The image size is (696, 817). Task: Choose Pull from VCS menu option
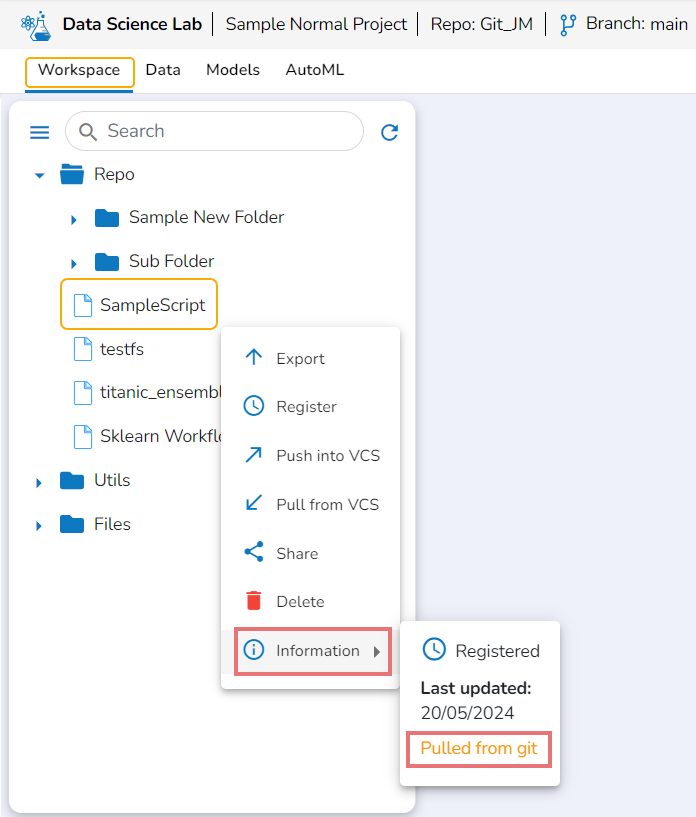click(327, 504)
